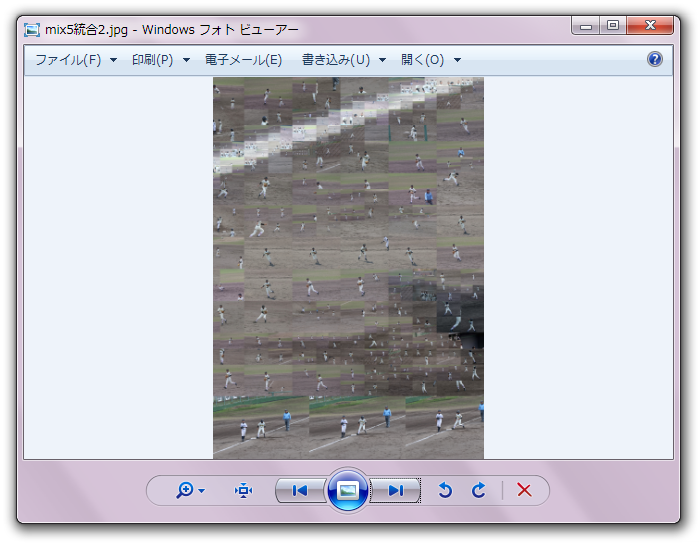Rotate the image counterclockwise
The width and height of the screenshot is (700, 550).
point(445,490)
